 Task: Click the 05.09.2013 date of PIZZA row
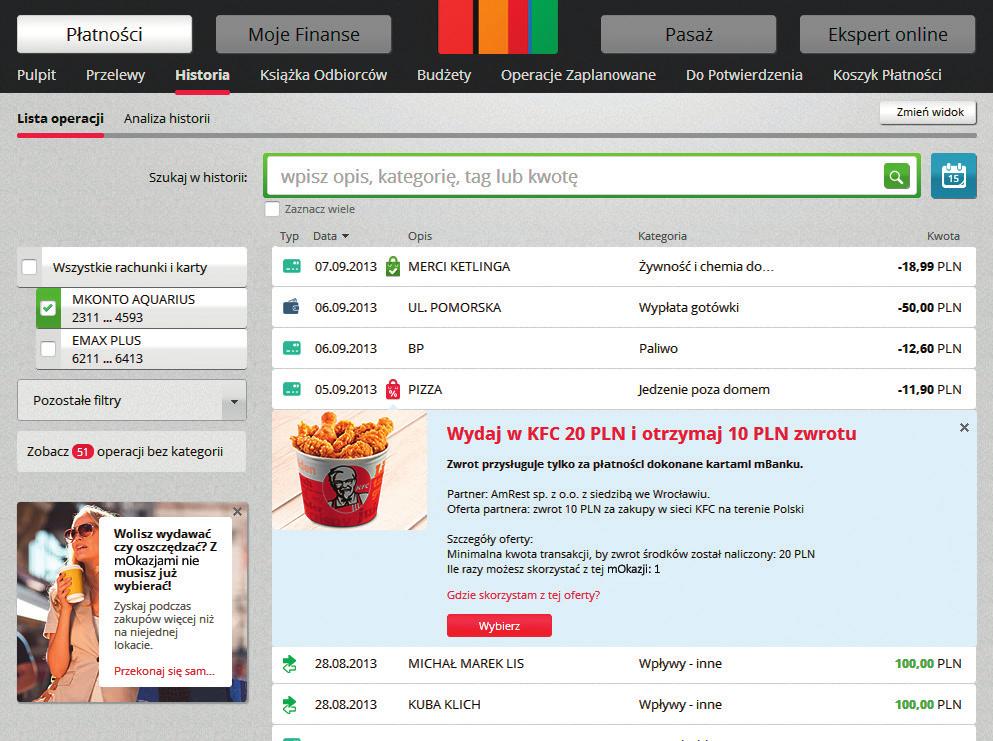click(346, 390)
